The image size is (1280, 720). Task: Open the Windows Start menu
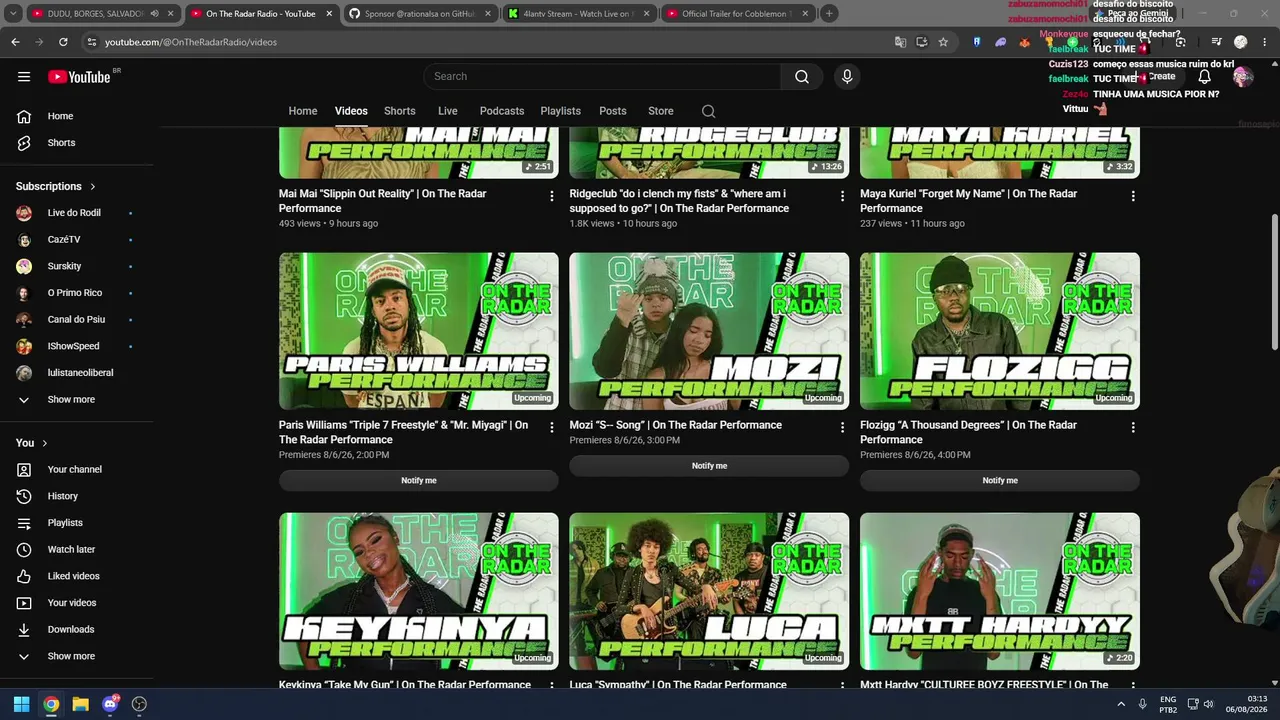click(x=21, y=704)
